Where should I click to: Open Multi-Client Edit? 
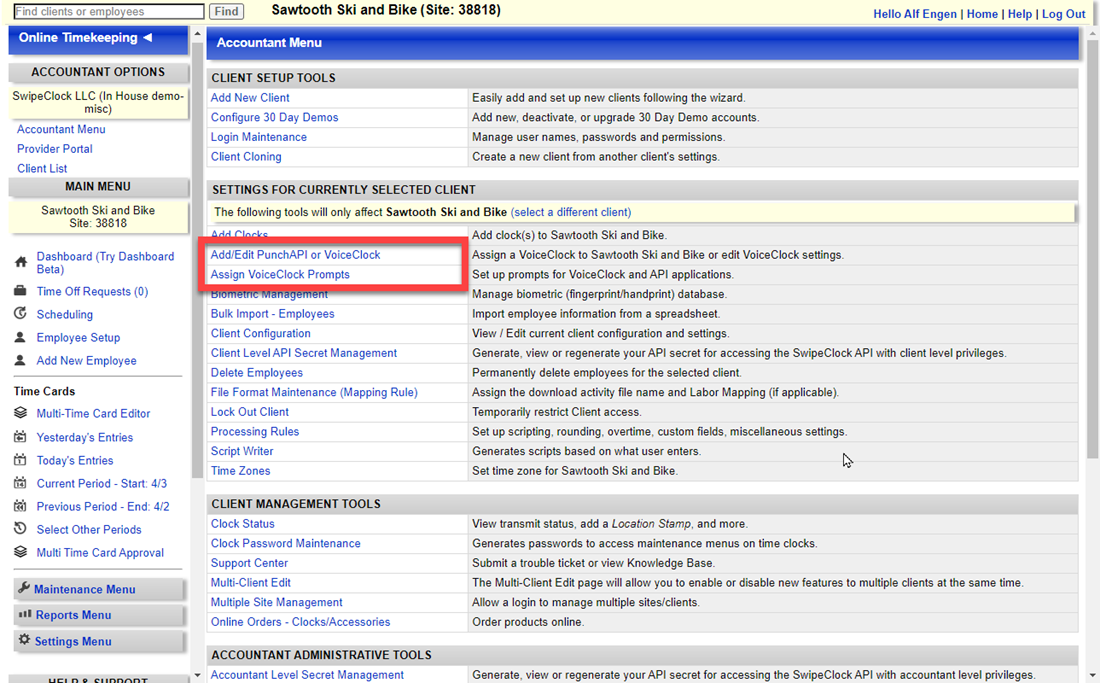point(250,582)
